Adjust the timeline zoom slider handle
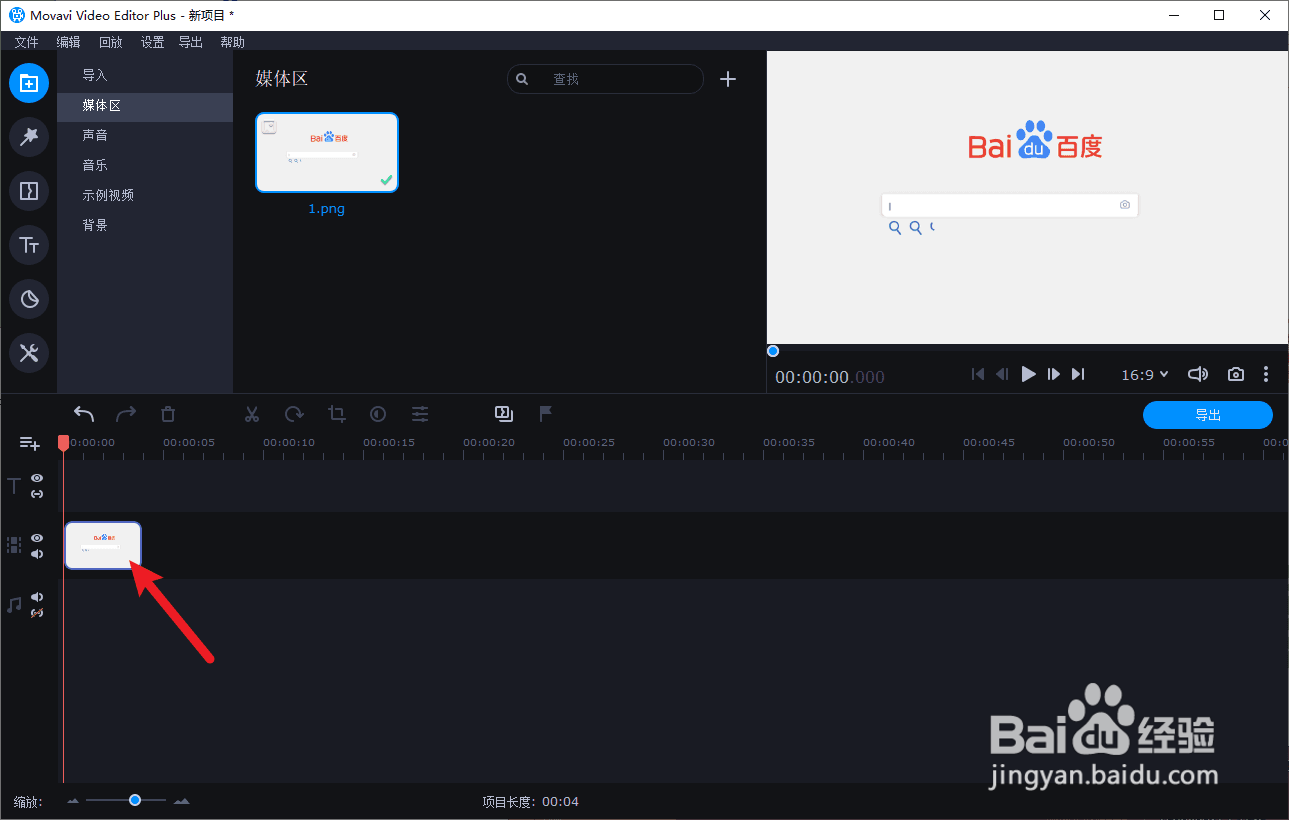This screenshot has width=1289, height=820. click(x=135, y=800)
